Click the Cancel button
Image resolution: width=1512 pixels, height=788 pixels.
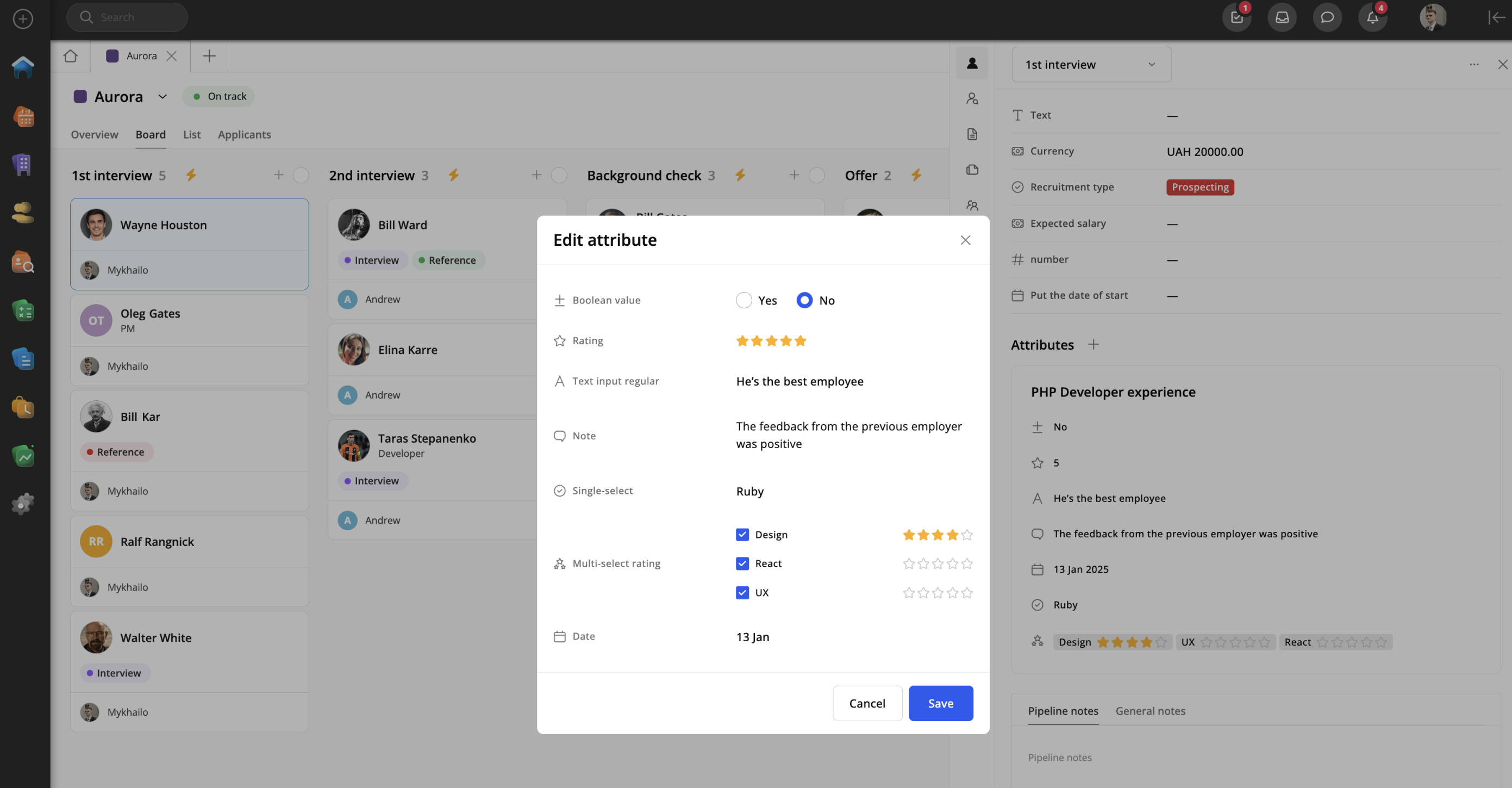[x=867, y=703]
